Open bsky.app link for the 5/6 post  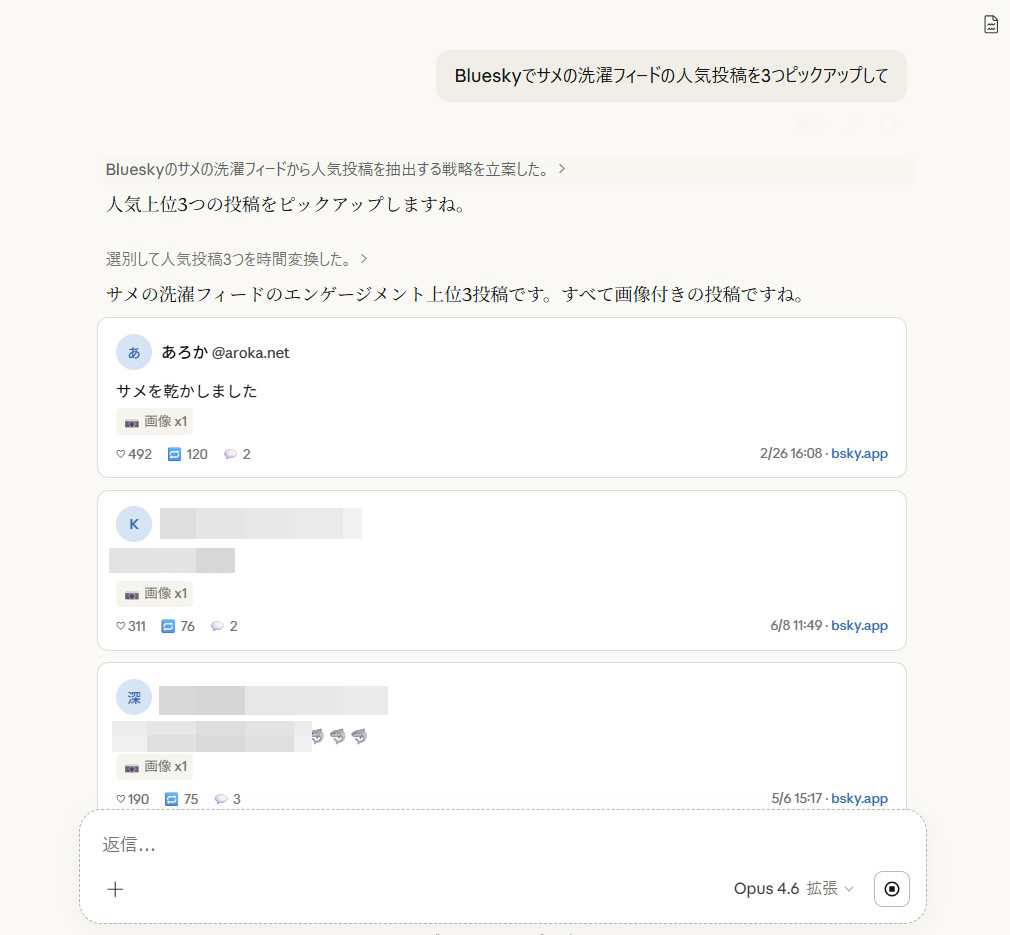(859, 798)
